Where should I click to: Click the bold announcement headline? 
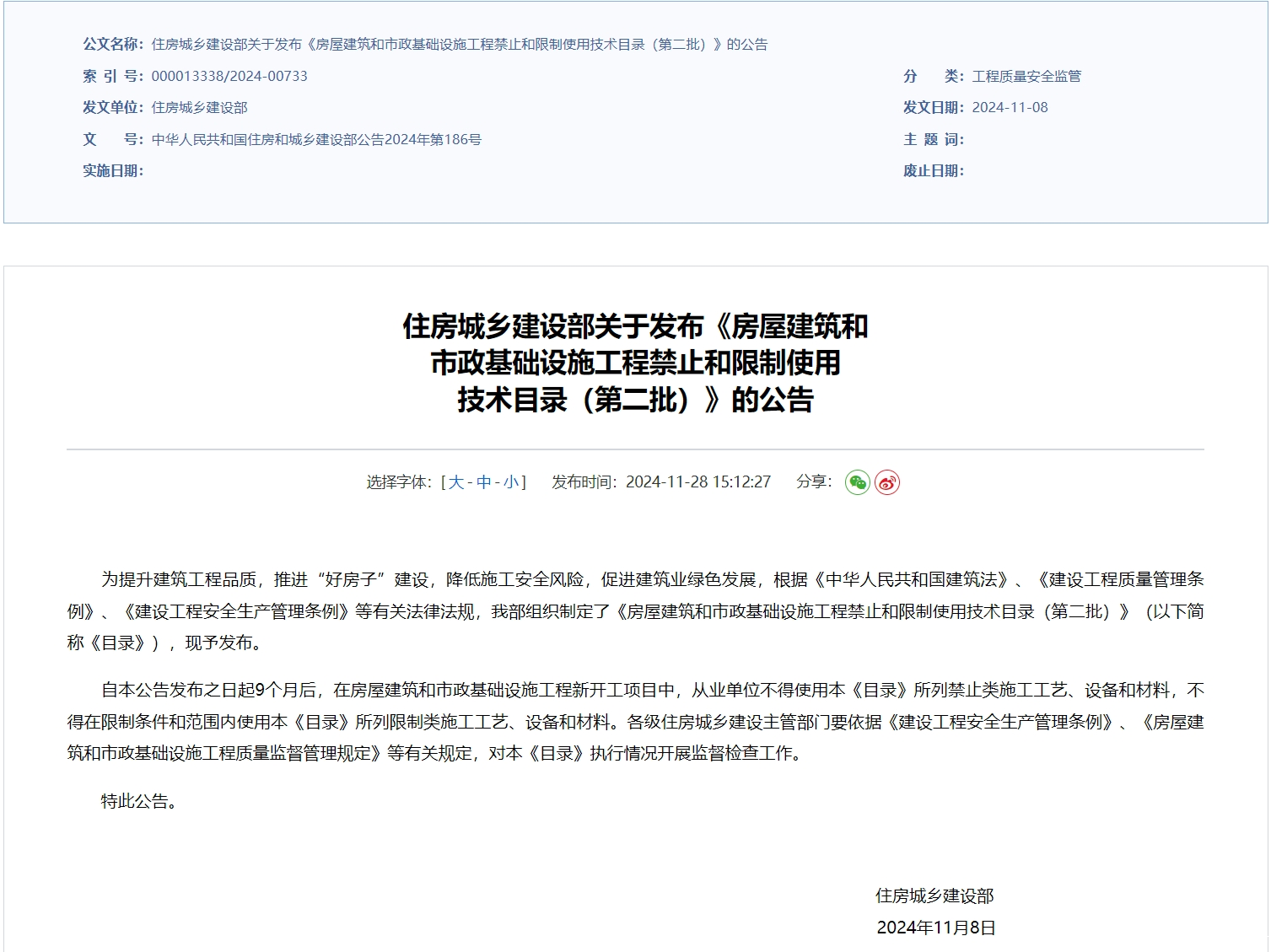coord(635,363)
